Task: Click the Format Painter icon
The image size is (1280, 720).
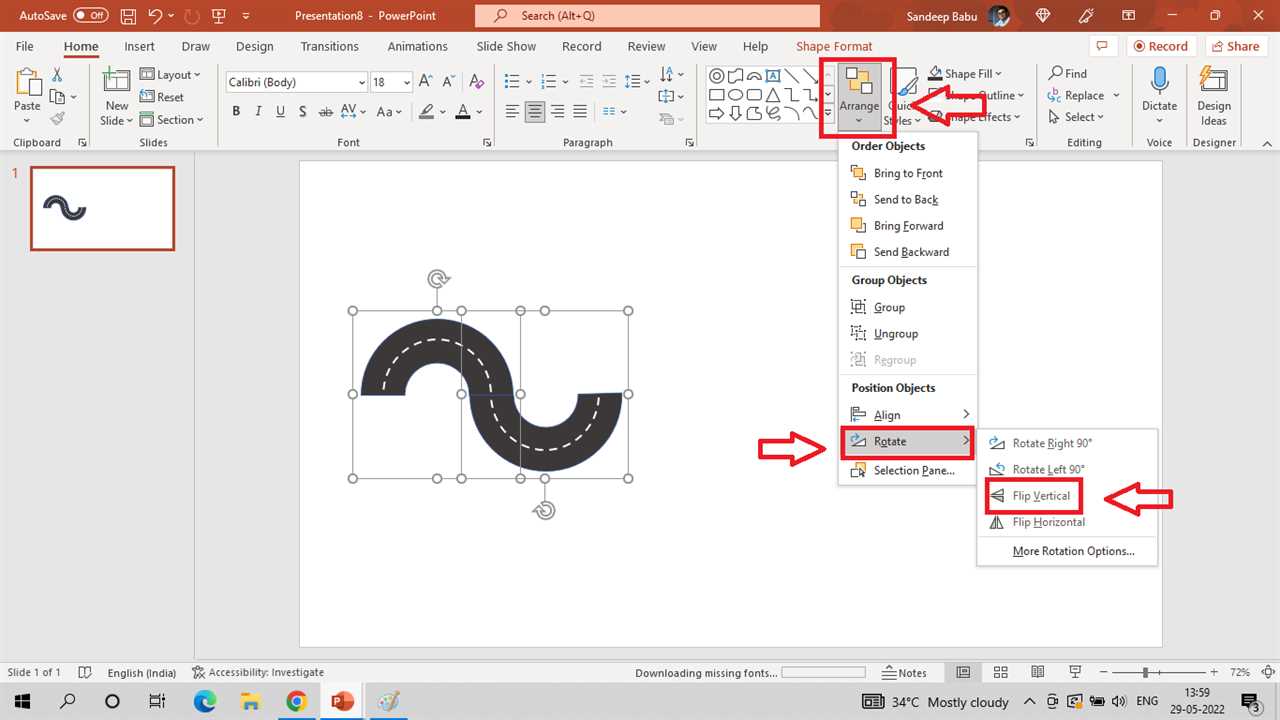Action: pyautogui.click(x=57, y=118)
